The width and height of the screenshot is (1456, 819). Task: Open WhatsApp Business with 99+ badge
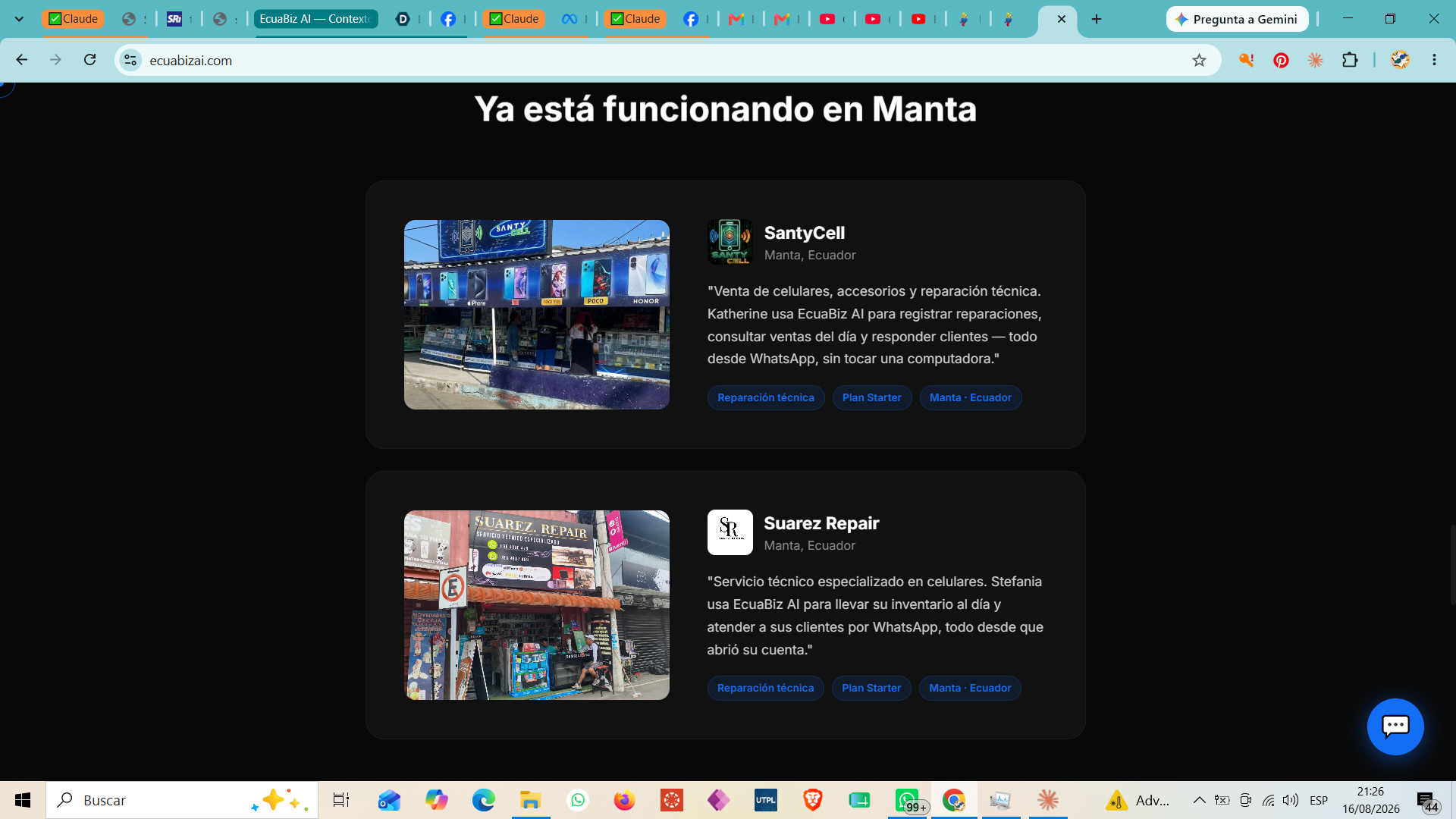pyautogui.click(x=908, y=800)
